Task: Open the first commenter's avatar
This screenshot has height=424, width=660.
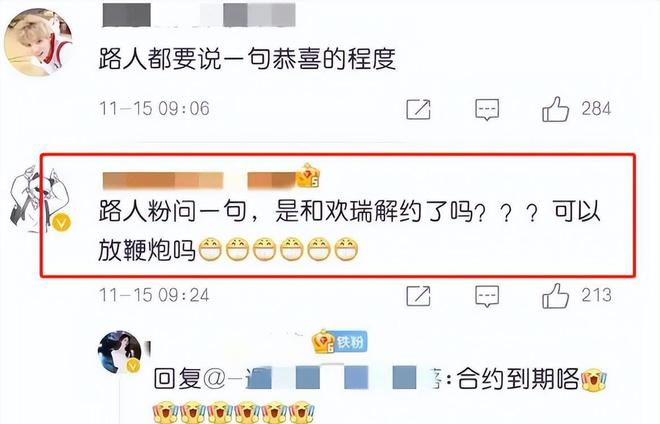Action: pos(38,42)
